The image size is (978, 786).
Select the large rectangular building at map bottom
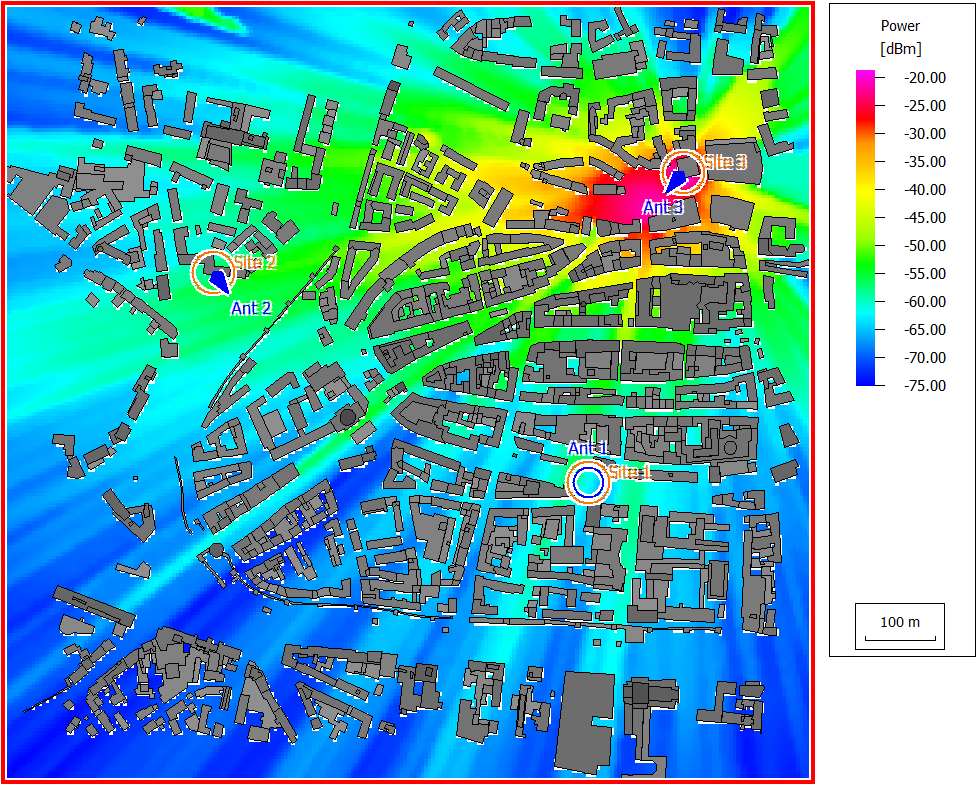coord(588,720)
